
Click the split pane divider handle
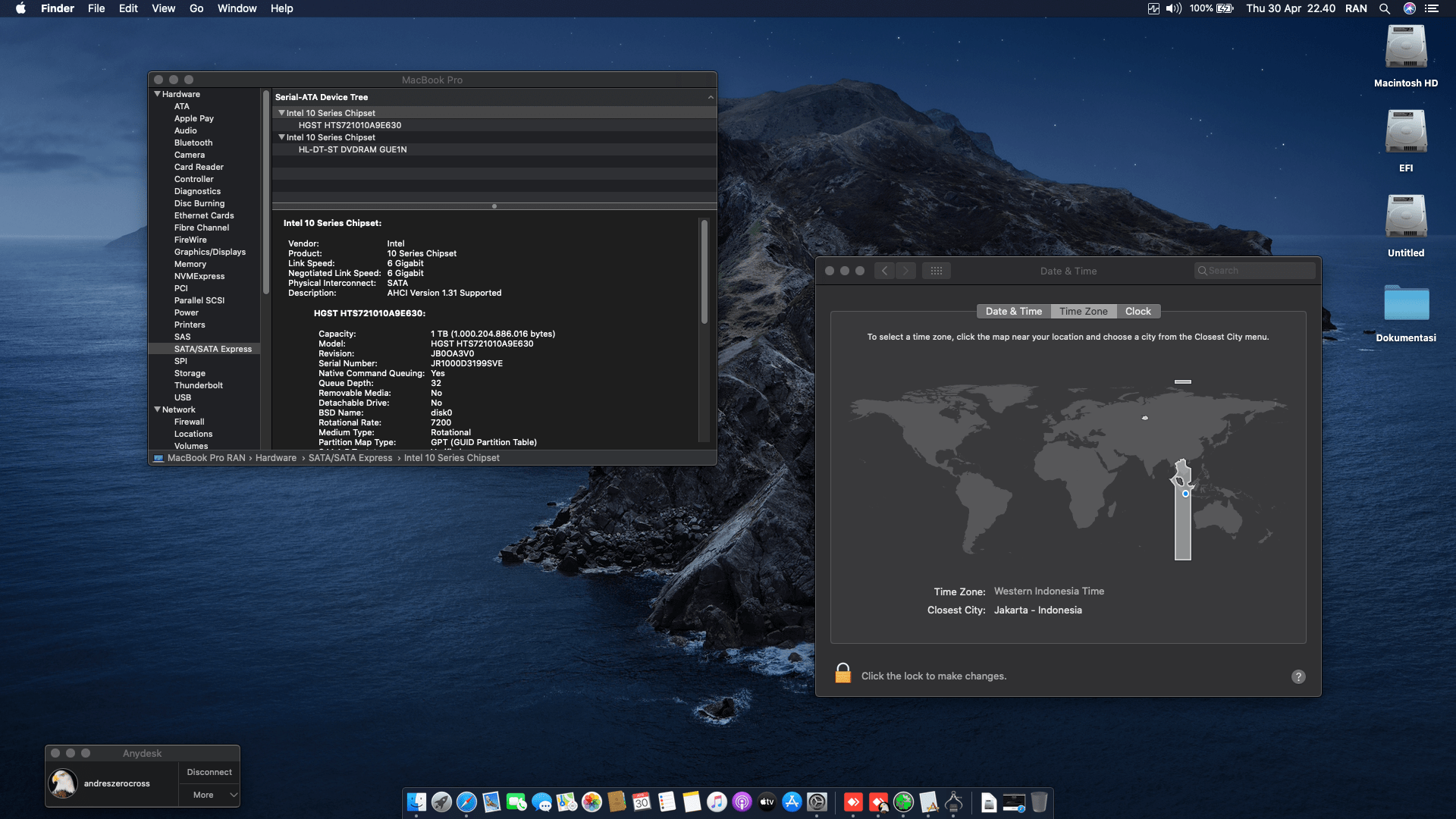(x=494, y=206)
